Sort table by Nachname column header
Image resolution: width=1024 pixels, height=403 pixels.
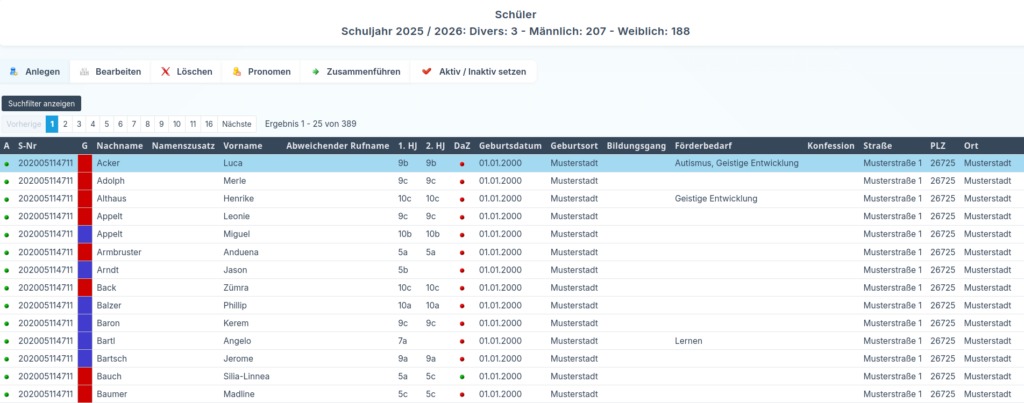[x=119, y=146]
